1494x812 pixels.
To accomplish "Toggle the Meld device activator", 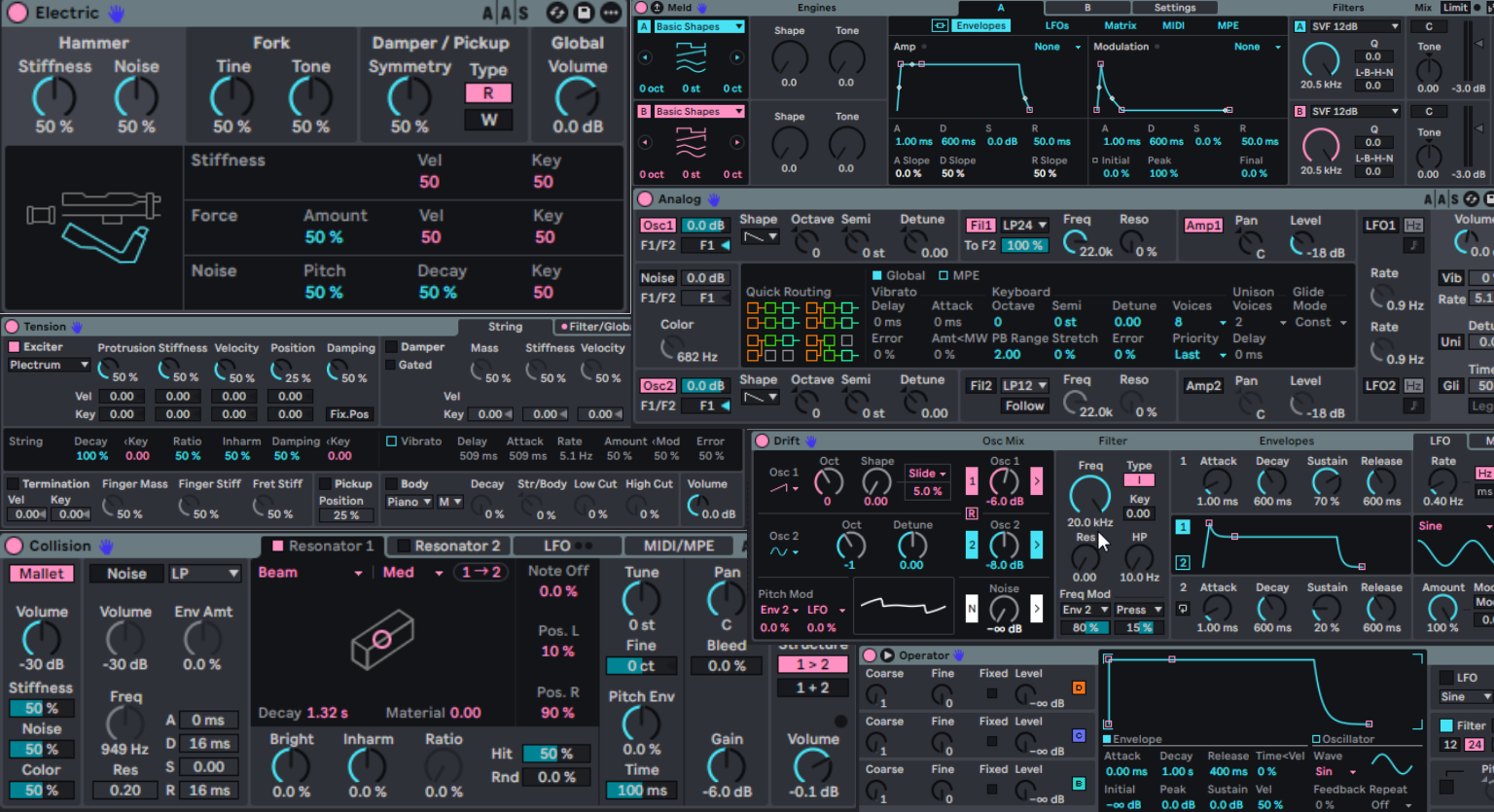I will coord(642,8).
